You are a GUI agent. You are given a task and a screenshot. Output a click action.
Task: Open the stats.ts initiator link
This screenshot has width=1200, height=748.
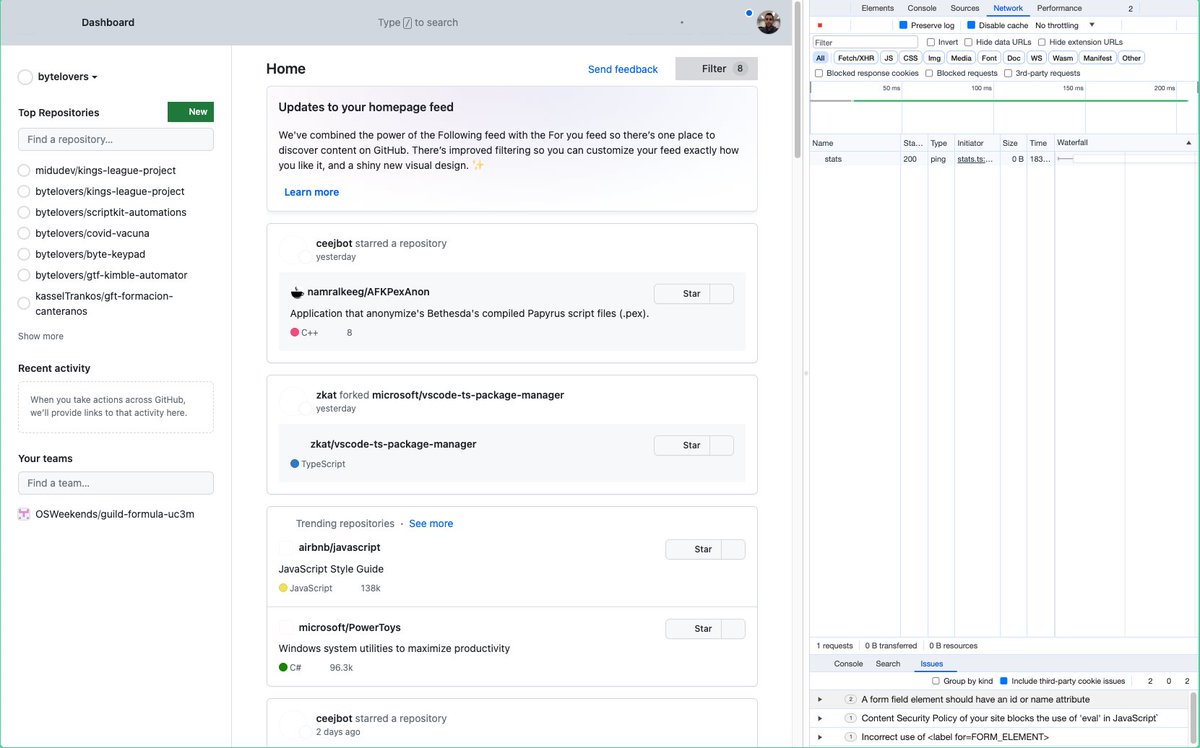coord(975,159)
